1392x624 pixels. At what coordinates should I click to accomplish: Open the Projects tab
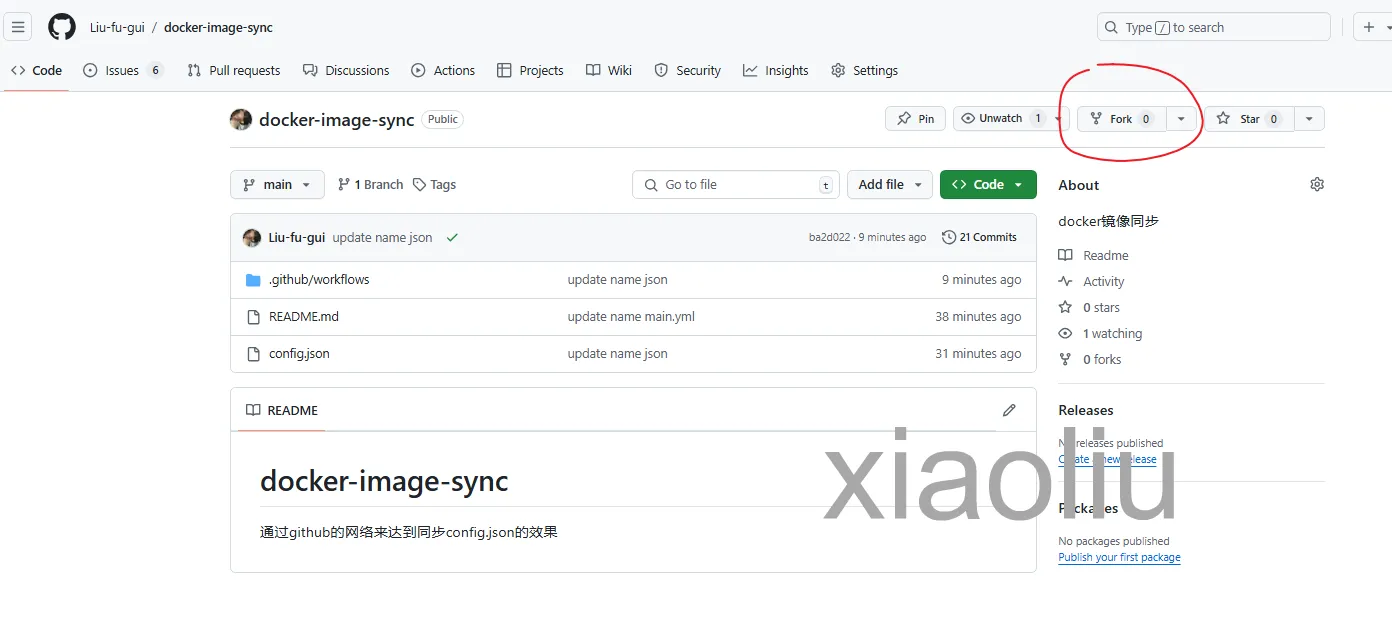click(530, 70)
